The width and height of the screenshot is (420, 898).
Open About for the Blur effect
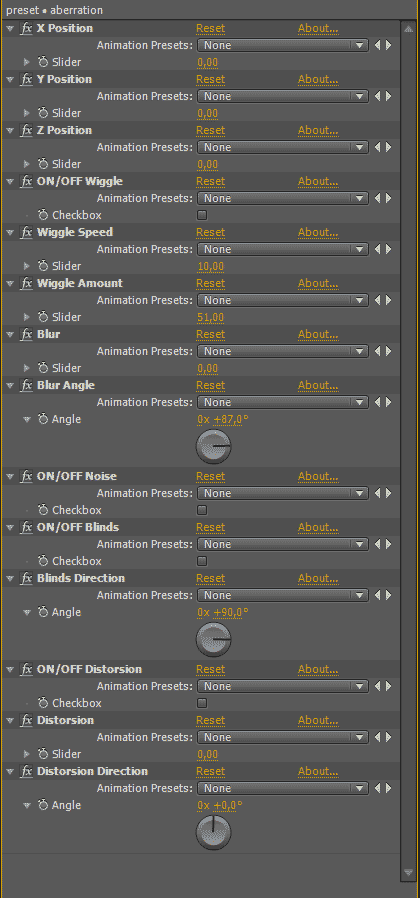tap(317, 334)
